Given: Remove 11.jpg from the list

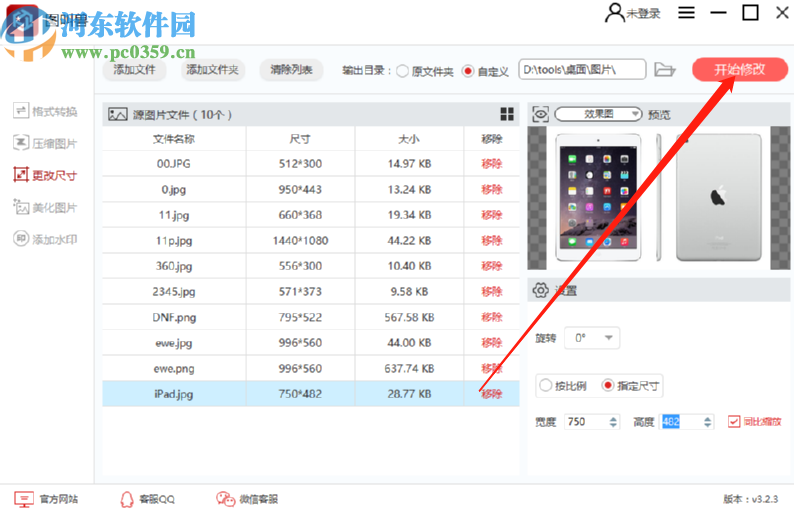Looking at the screenshot, I should pyautogui.click(x=492, y=215).
